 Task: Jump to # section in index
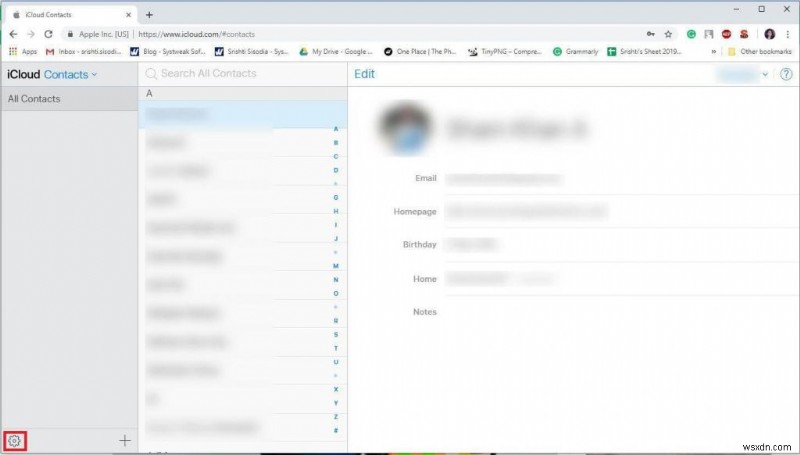point(336,431)
